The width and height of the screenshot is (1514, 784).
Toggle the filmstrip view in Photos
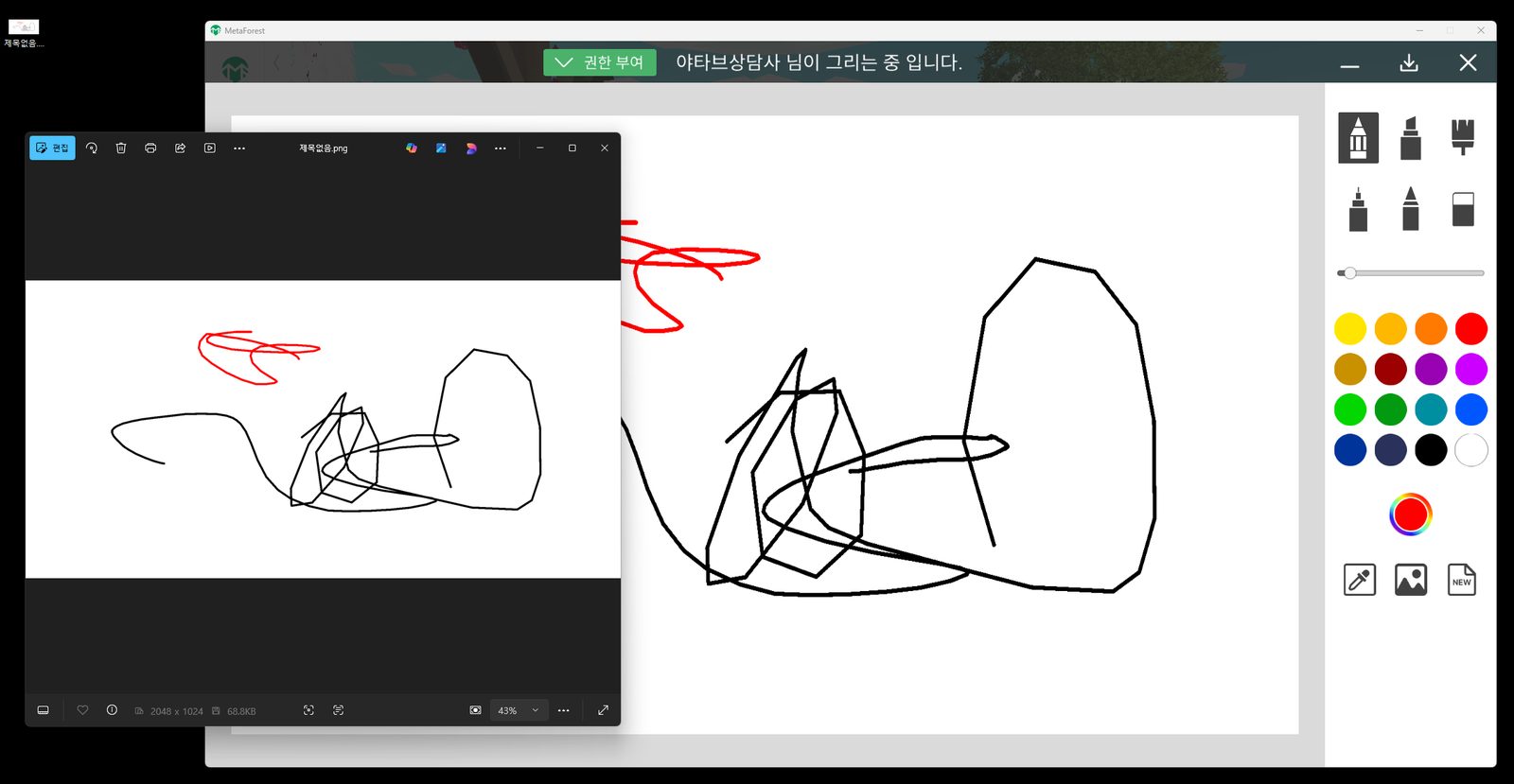(x=44, y=710)
